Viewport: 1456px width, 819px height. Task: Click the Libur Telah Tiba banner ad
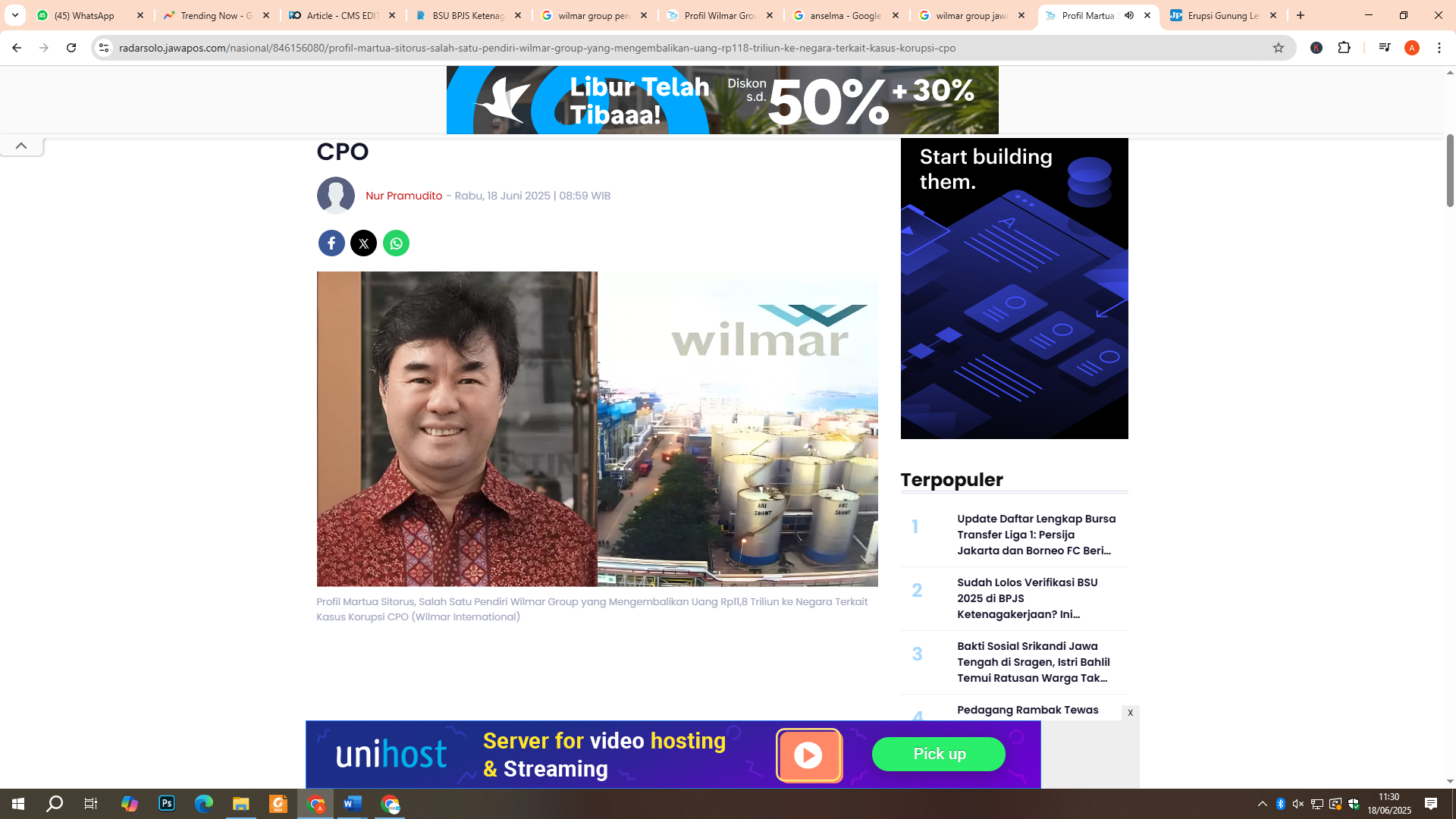click(722, 100)
